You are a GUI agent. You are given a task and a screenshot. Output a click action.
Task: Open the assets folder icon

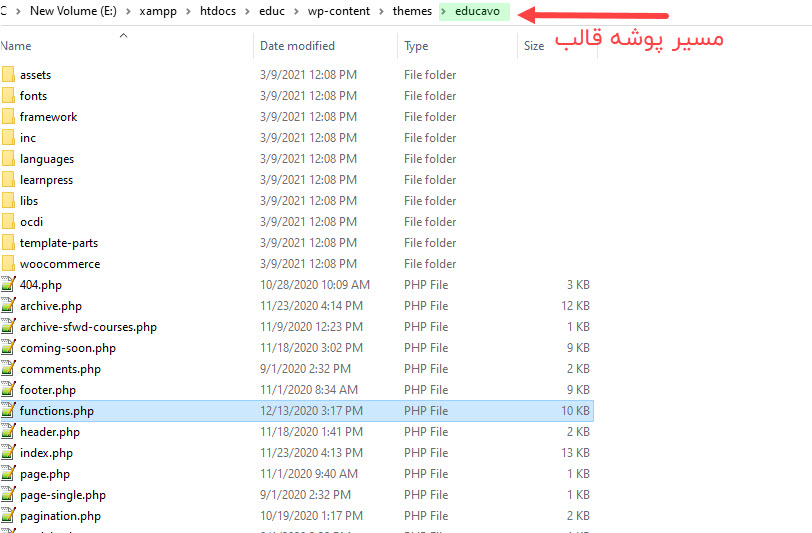coord(8,75)
